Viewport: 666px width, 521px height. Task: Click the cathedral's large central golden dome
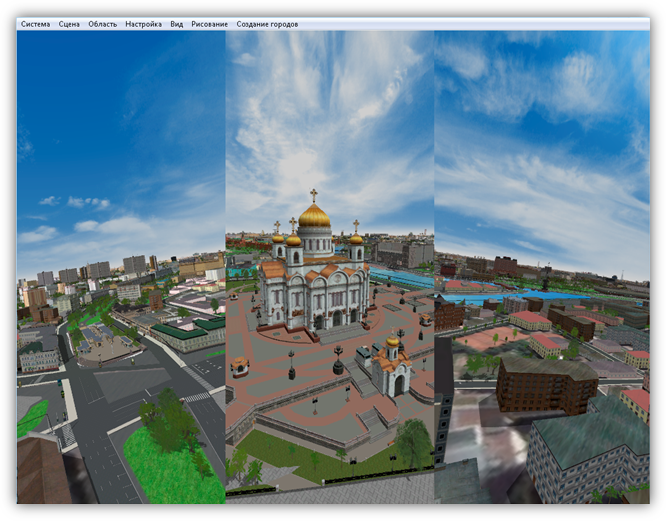coord(314,213)
